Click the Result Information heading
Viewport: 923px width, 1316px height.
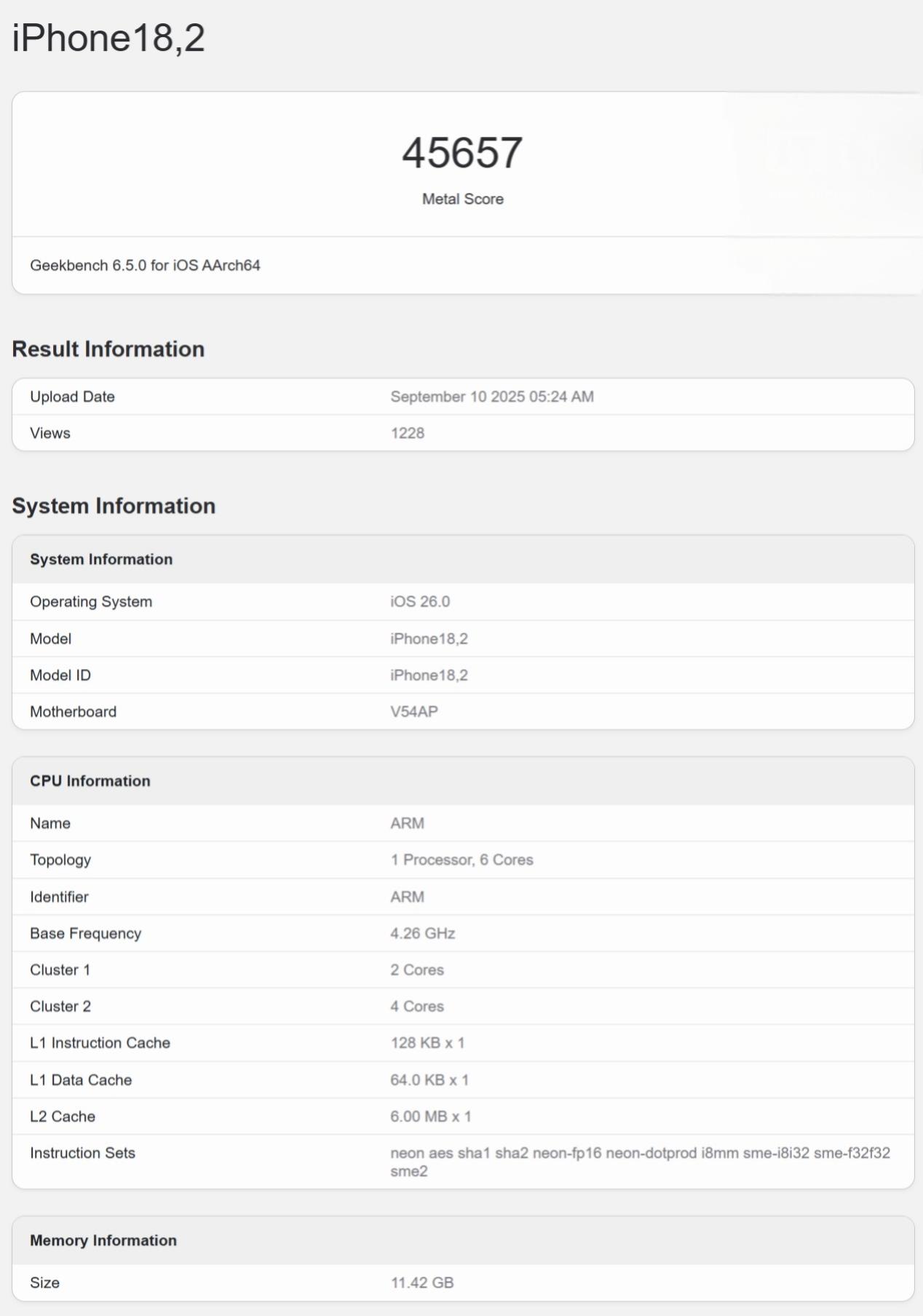coord(108,349)
